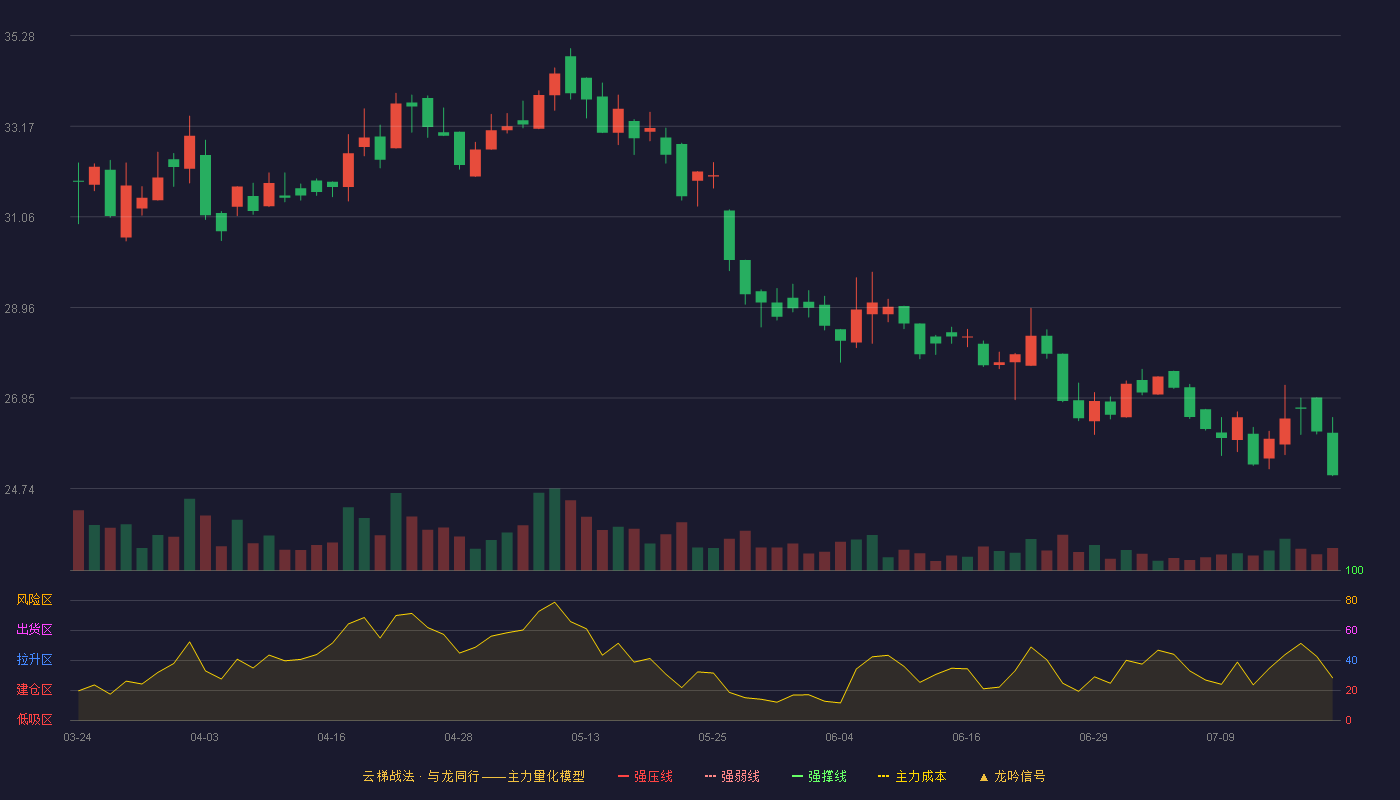Image resolution: width=1400 pixels, height=800 pixels.
Task: Click the chart title 云梯战法 · 与龙同行——主力量化模型
Action: (x=473, y=776)
